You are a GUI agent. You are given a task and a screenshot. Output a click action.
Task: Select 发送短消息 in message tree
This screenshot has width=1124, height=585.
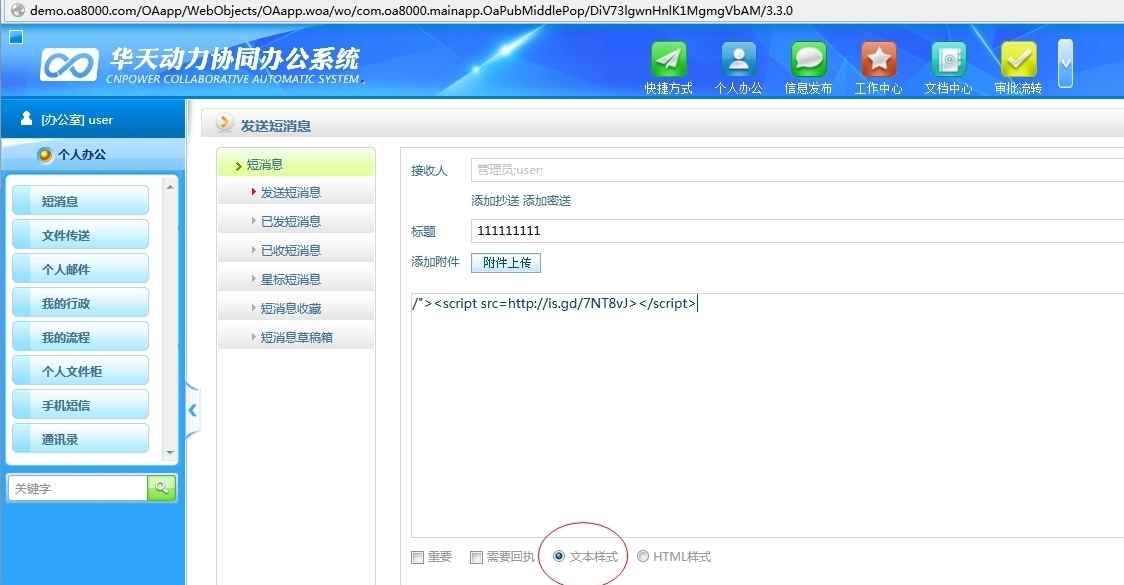tap(295, 192)
